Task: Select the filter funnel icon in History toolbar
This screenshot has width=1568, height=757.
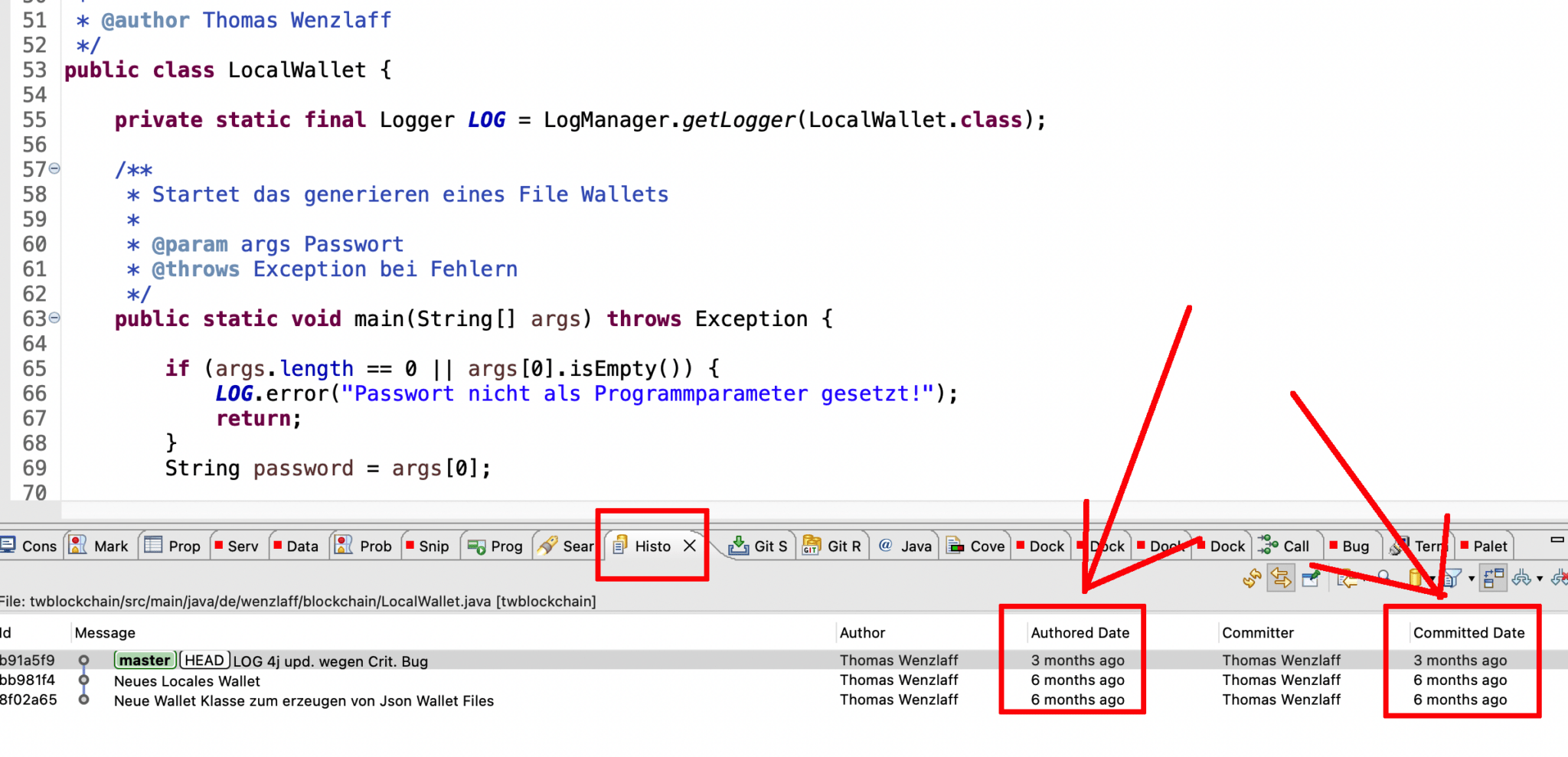Action: click(x=1453, y=576)
